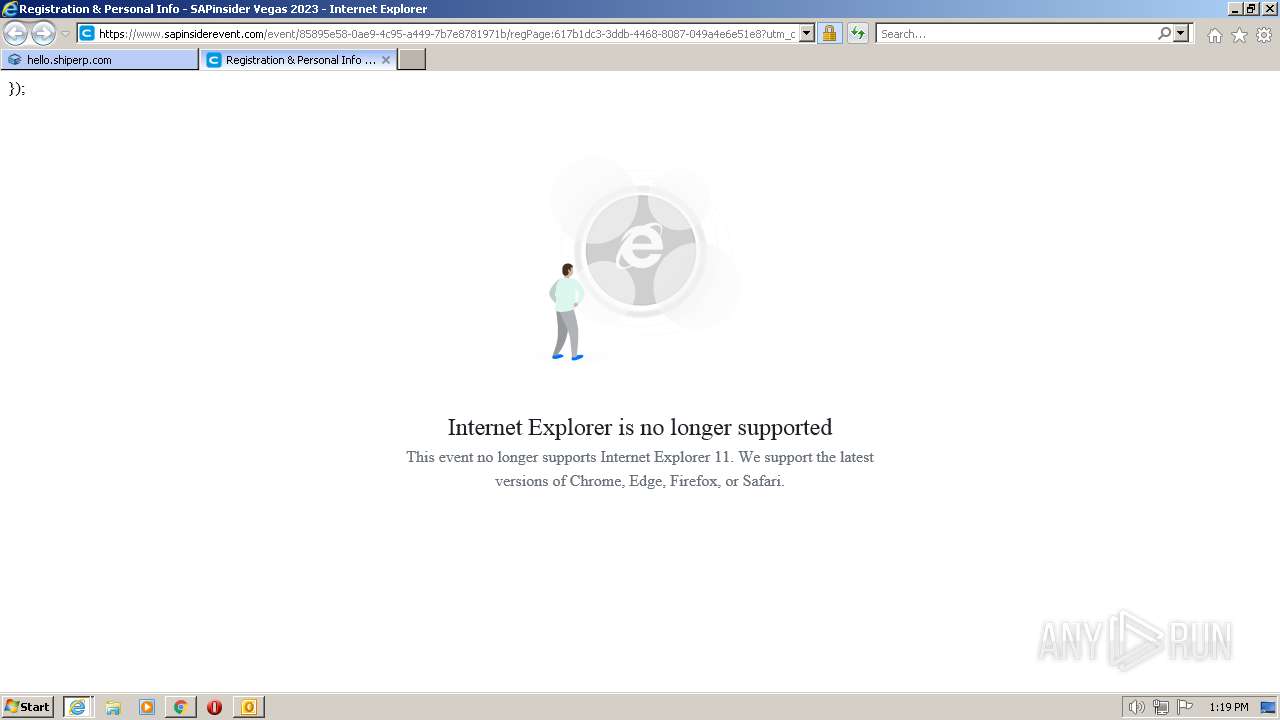Click the IE window title bar icon
This screenshot has height=720, width=1280.
10,9
